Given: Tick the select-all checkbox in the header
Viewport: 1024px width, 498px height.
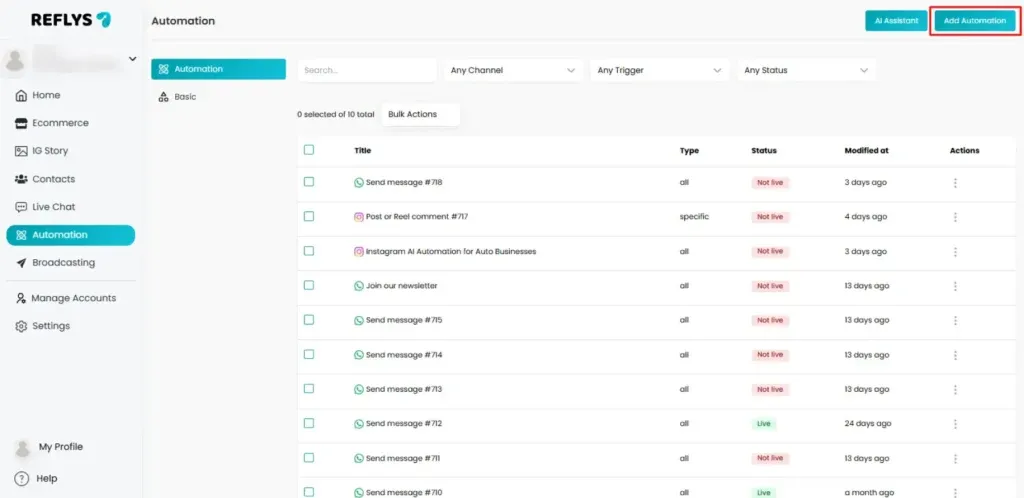Looking at the screenshot, I should pos(309,150).
